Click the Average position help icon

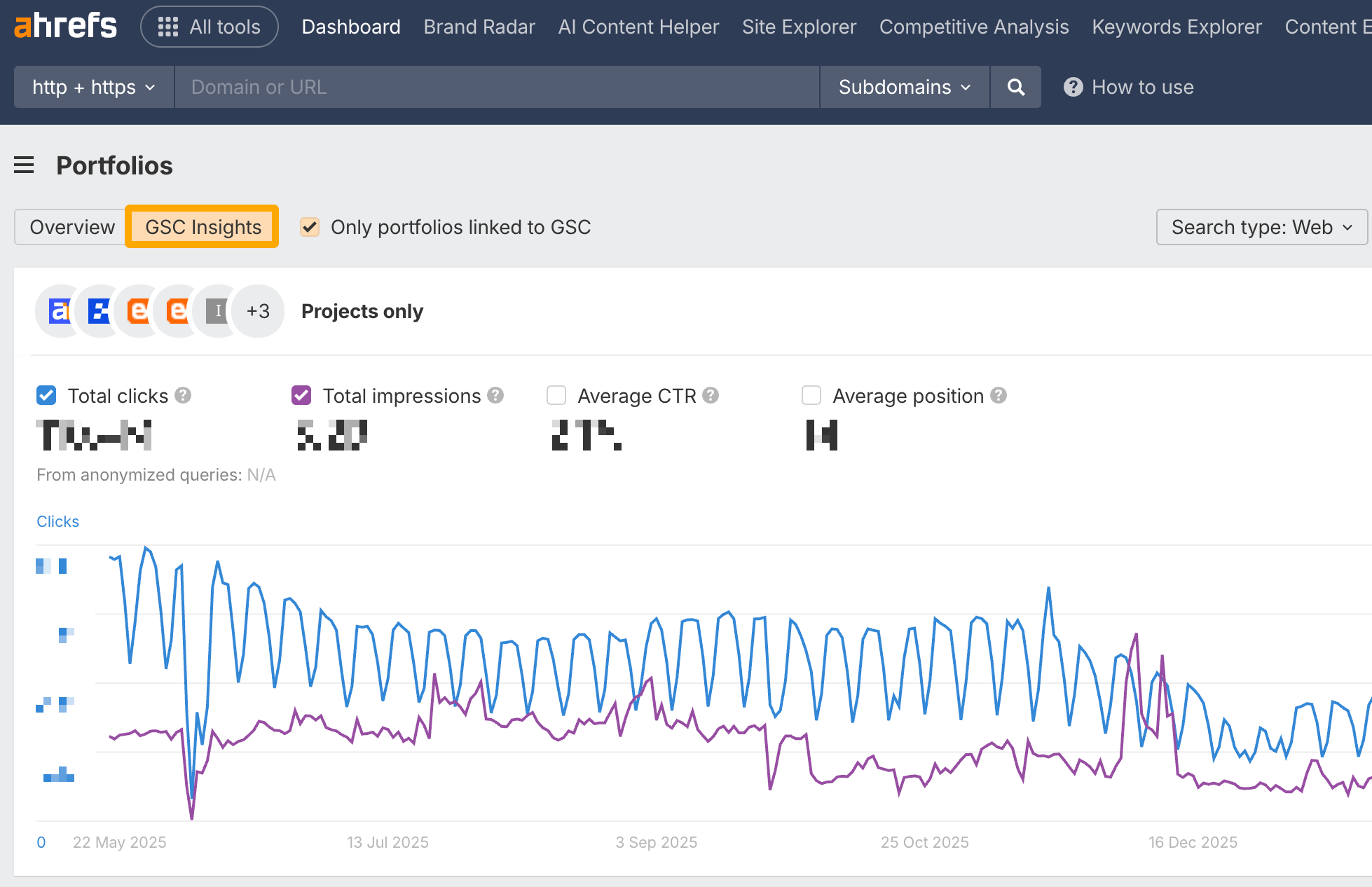(x=999, y=396)
